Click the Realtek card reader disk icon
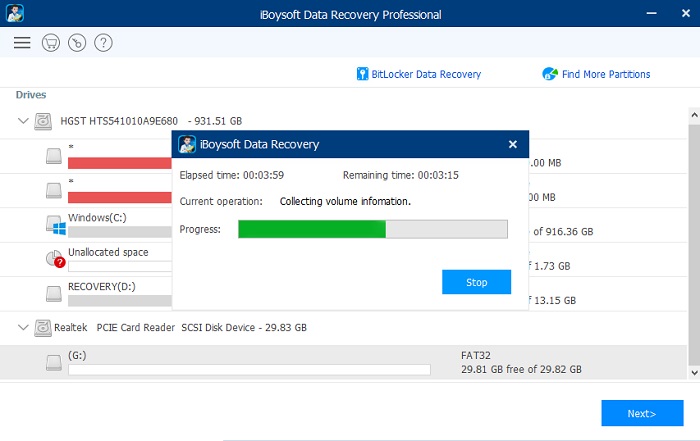The width and height of the screenshot is (700, 441). [x=43, y=328]
